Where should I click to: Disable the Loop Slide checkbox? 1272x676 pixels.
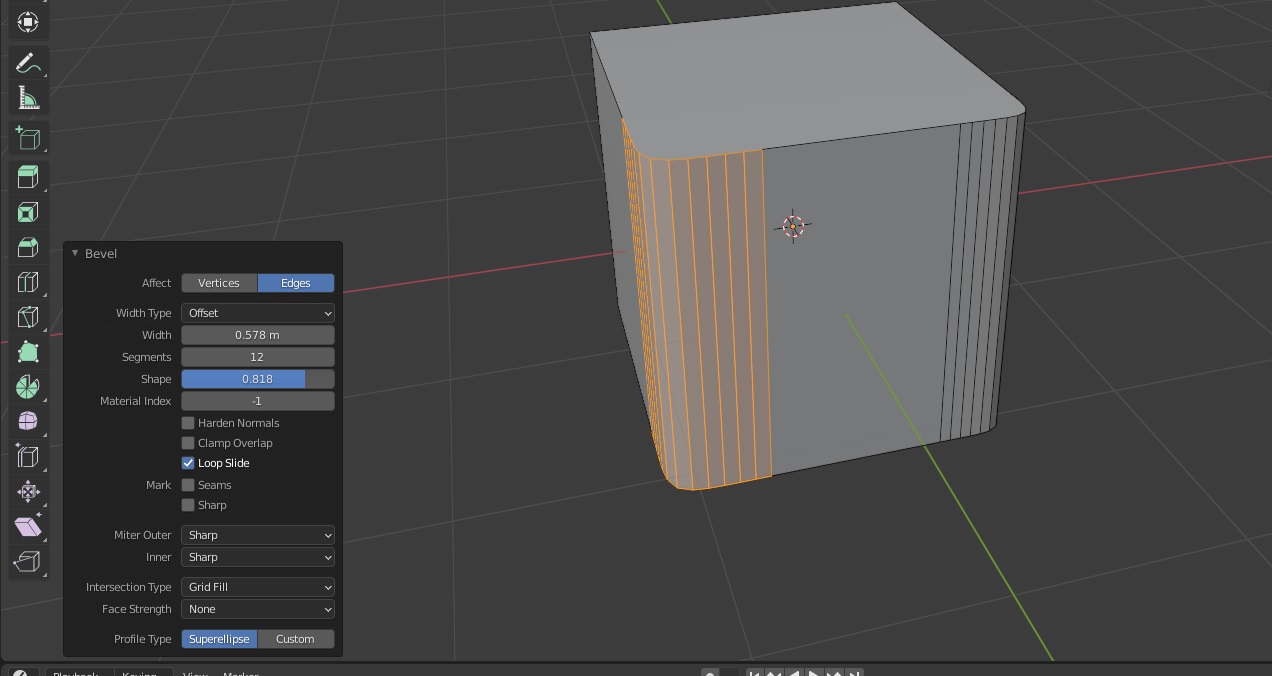click(x=188, y=463)
